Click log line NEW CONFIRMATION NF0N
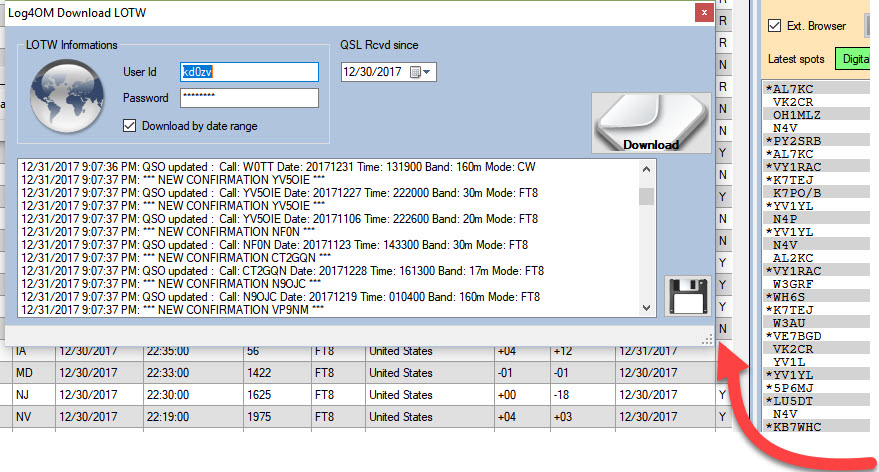The height and width of the screenshot is (472, 879). coord(168,232)
